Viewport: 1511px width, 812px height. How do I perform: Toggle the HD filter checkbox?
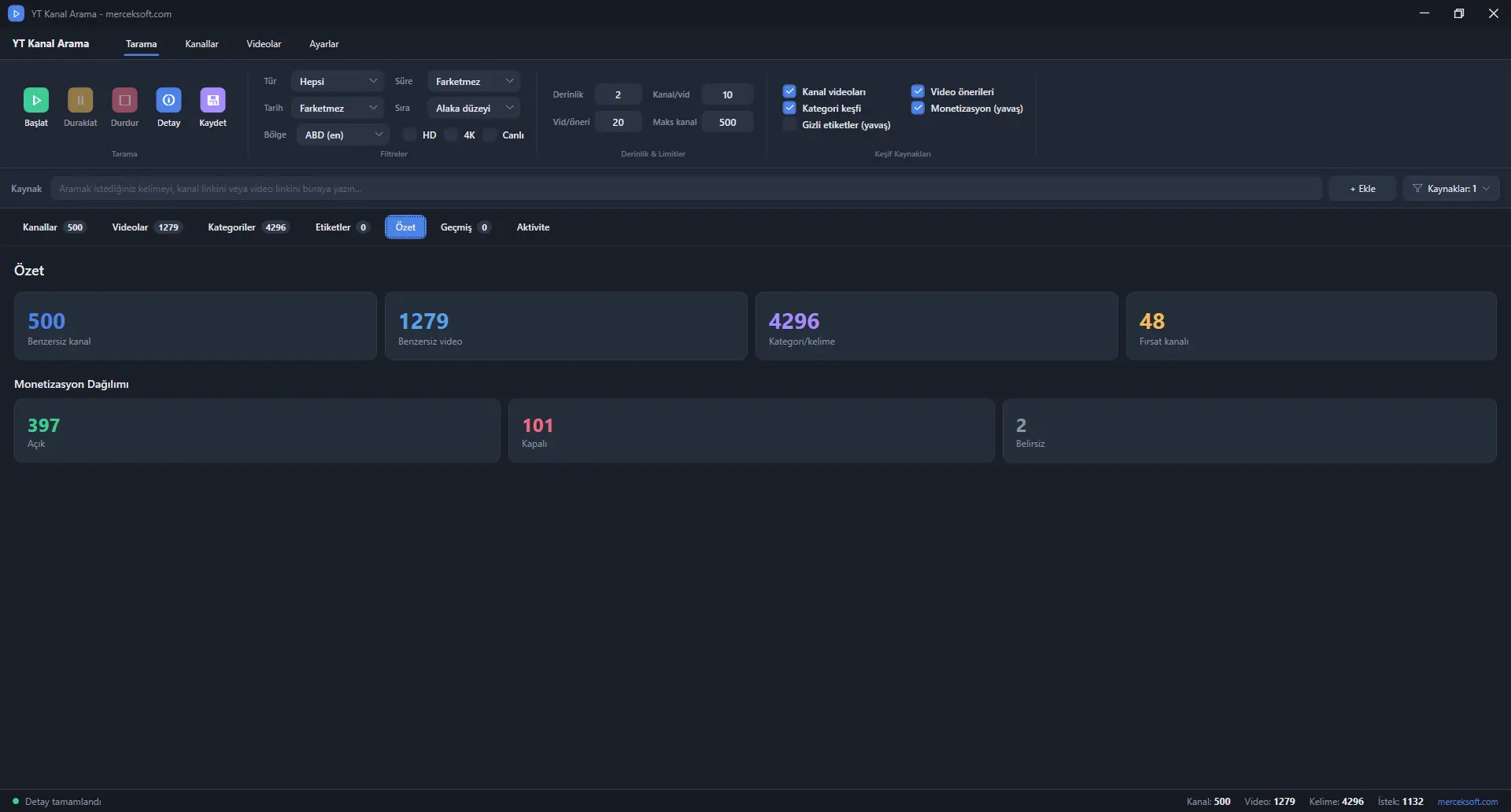409,135
